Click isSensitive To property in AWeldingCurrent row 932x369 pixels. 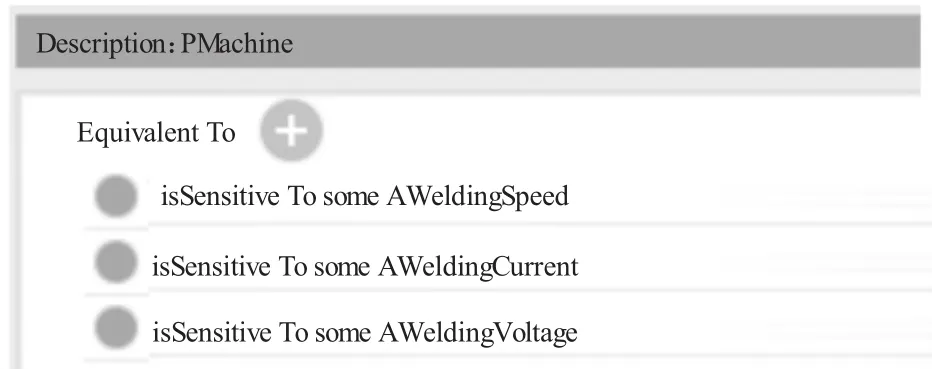230,266
